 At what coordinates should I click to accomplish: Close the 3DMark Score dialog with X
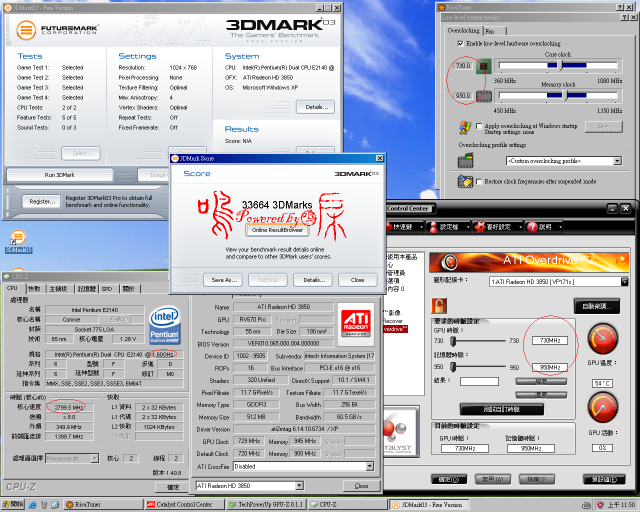point(379,158)
